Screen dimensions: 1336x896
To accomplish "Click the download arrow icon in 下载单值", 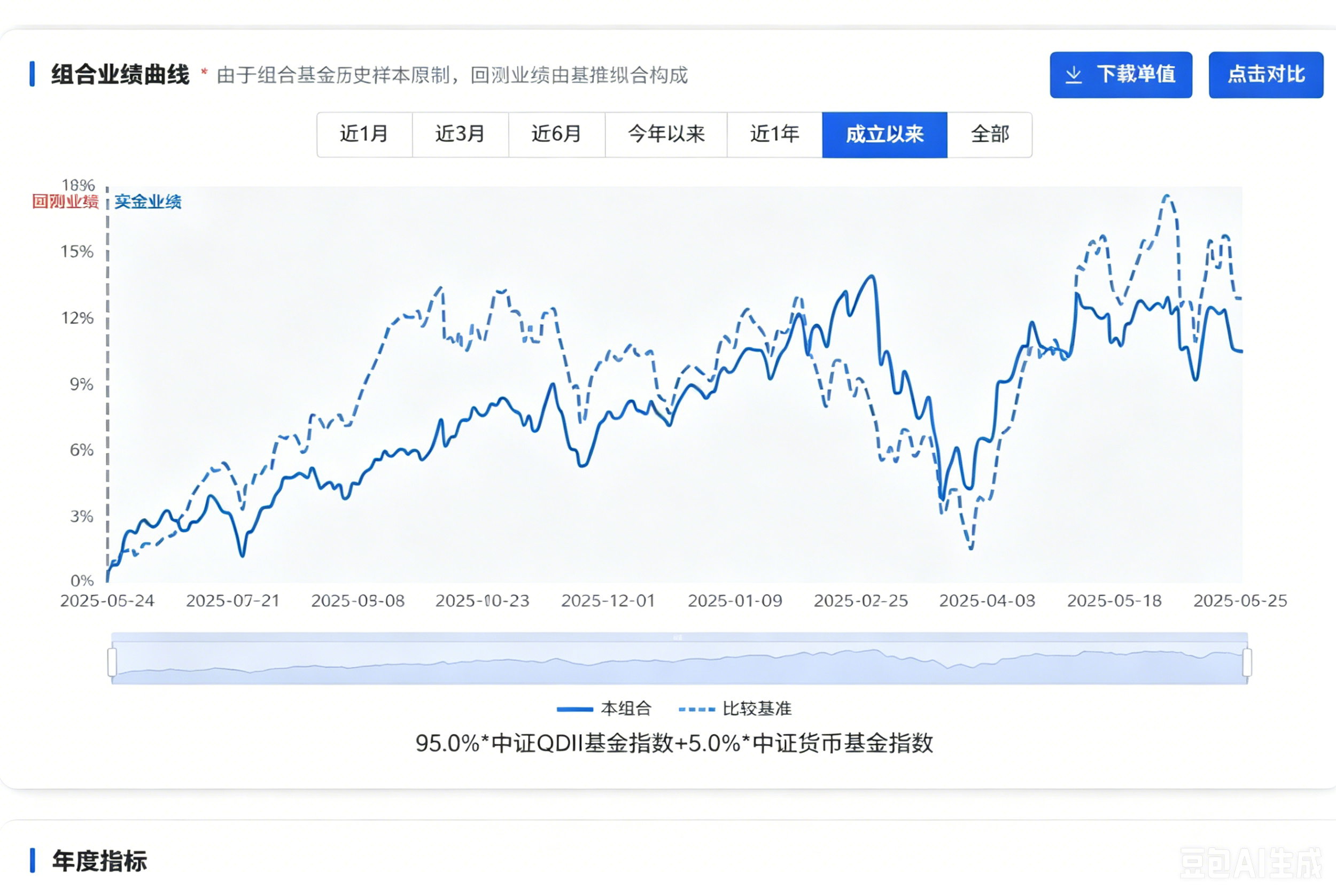I will coord(1074,75).
